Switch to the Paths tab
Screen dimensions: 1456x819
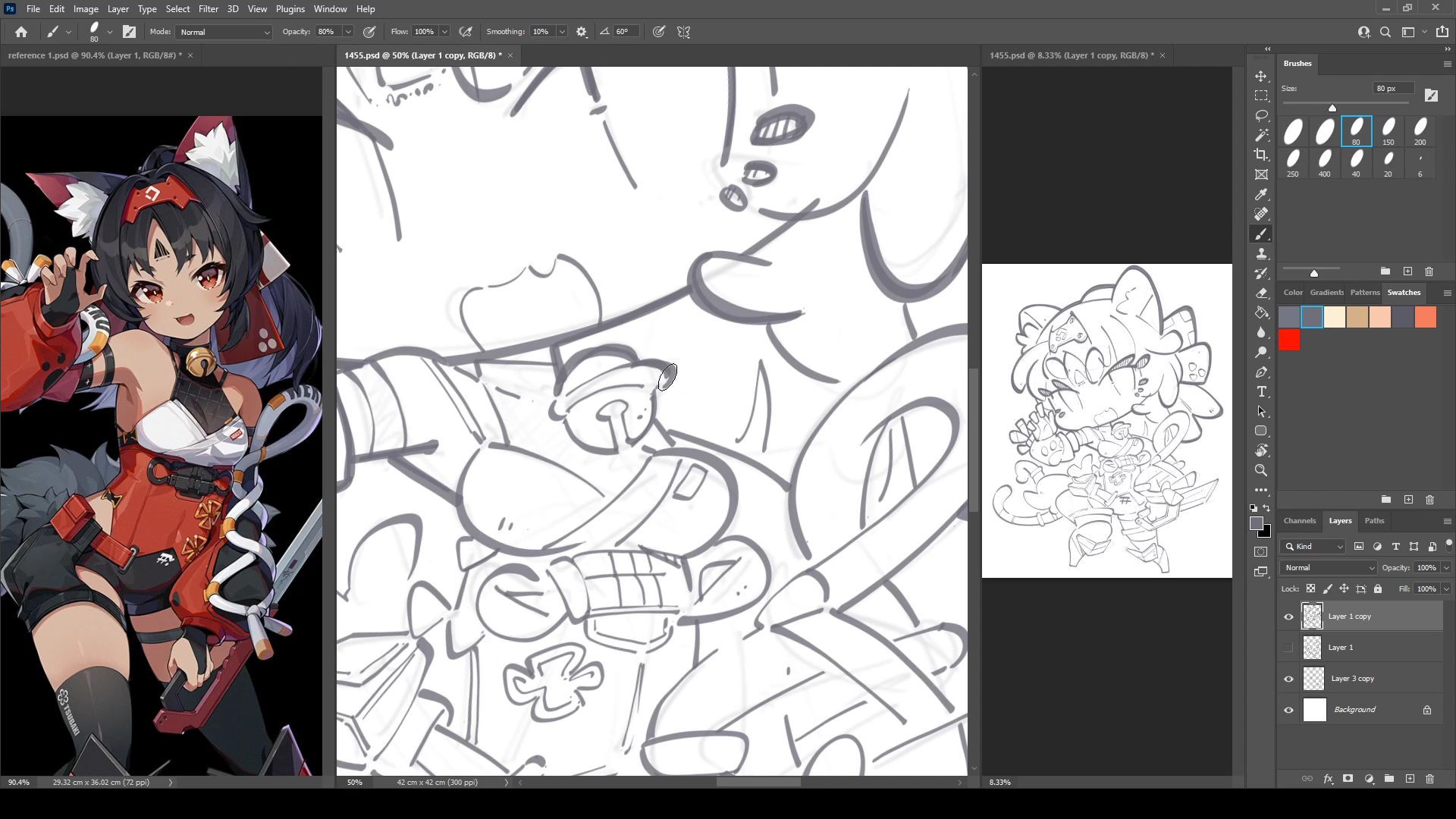pyautogui.click(x=1374, y=521)
